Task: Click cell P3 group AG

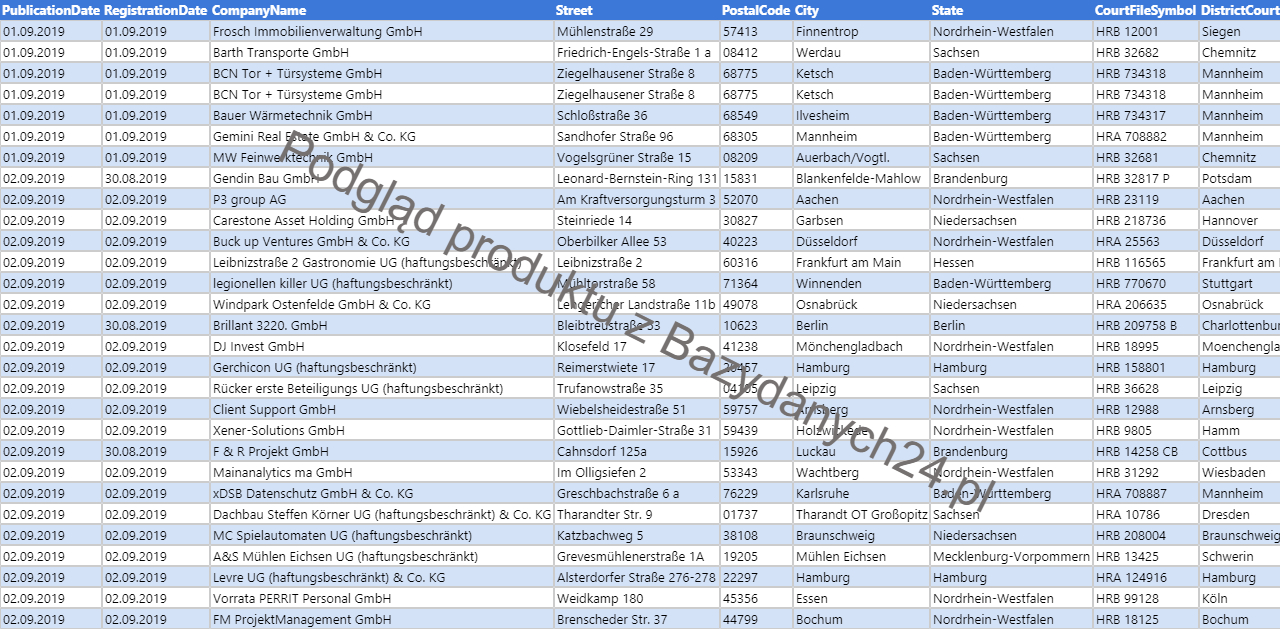Action: point(382,199)
